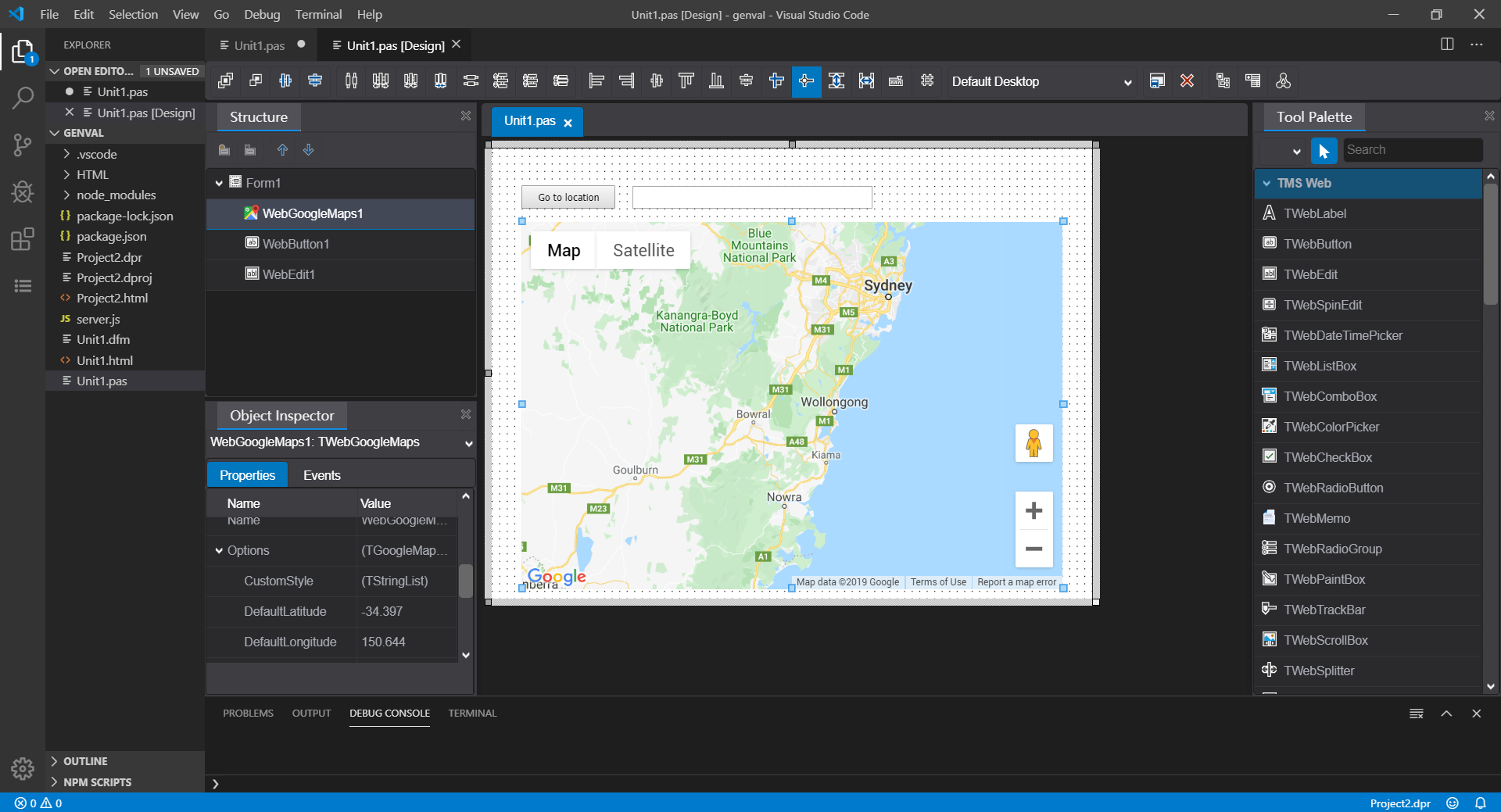
Task: Open the Source Control activity bar icon
Action: [x=23, y=145]
